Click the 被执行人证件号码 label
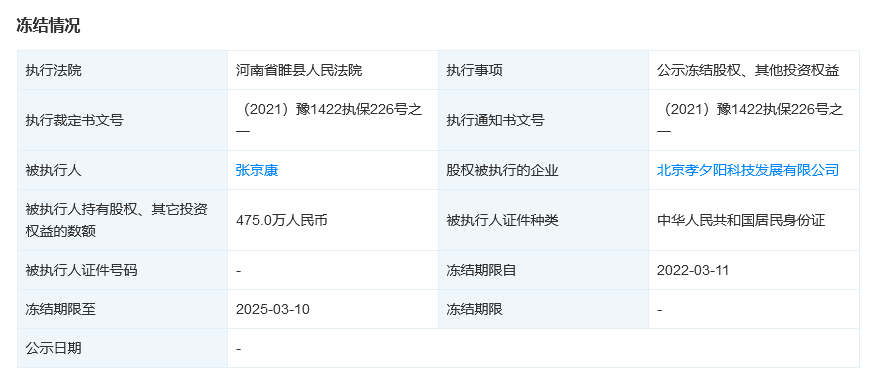This screenshot has width=872, height=384. click(x=81, y=270)
